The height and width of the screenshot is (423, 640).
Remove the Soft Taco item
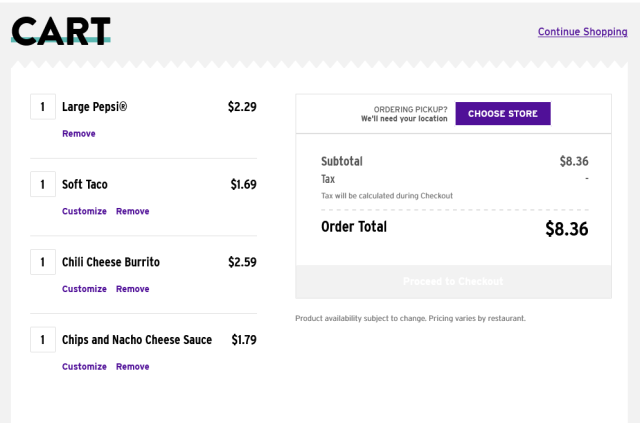point(133,211)
